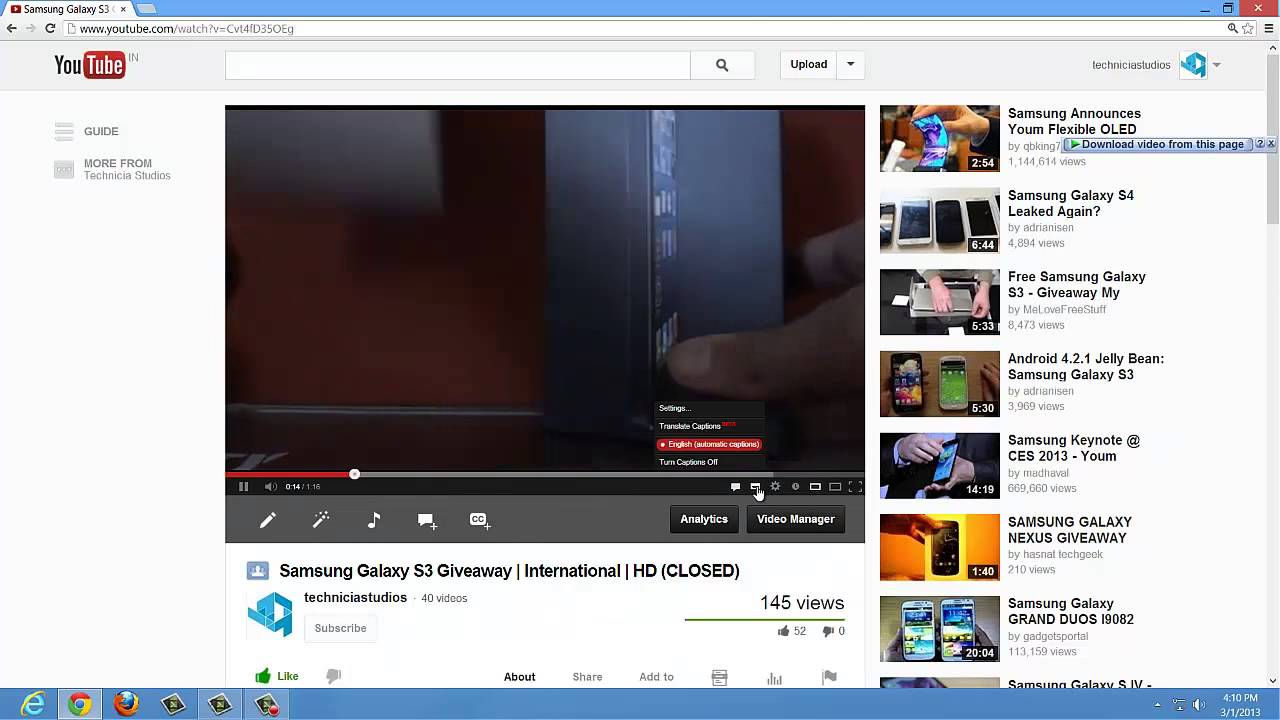
Task: Click inside the YouTube search box
Action: pos(458,65)
